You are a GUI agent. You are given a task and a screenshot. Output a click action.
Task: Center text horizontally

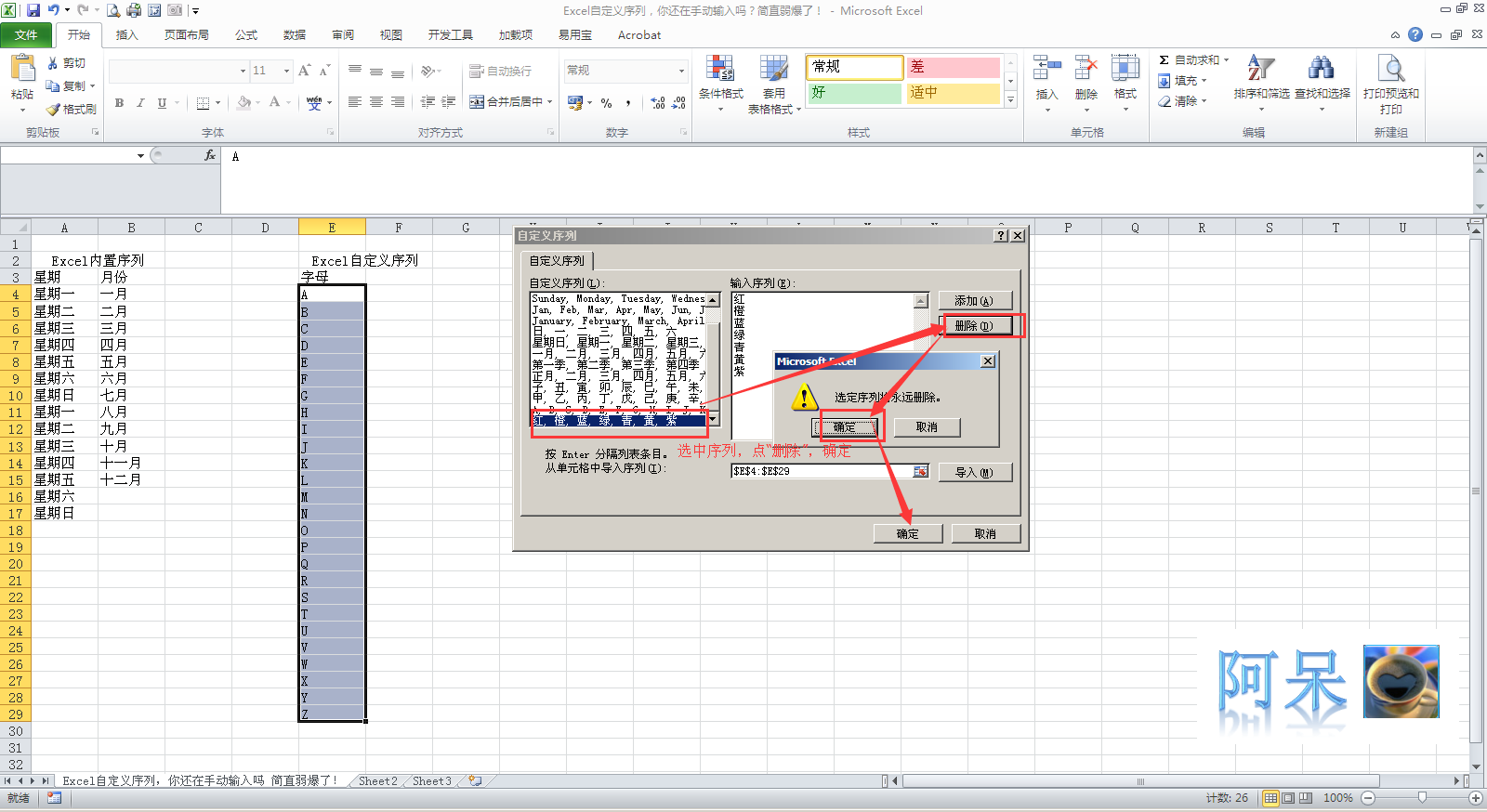[x=376, y=102]
